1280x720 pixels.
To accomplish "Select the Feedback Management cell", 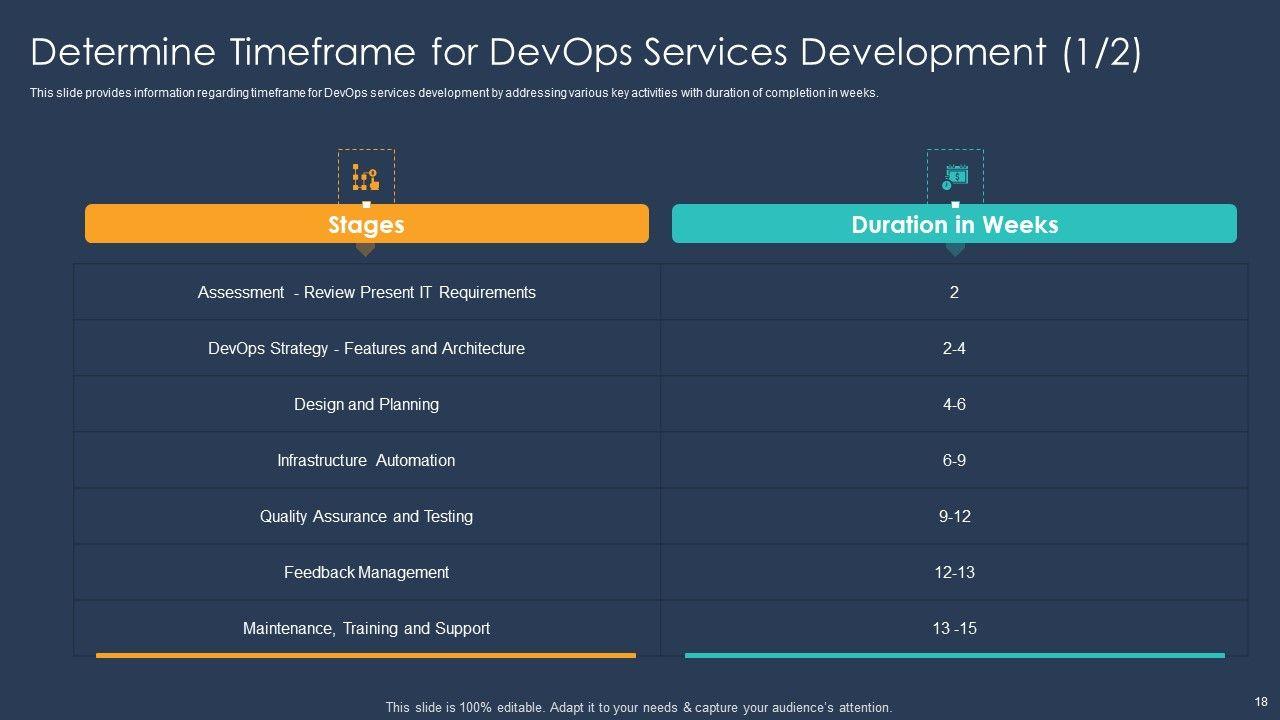I will [366, 572].
